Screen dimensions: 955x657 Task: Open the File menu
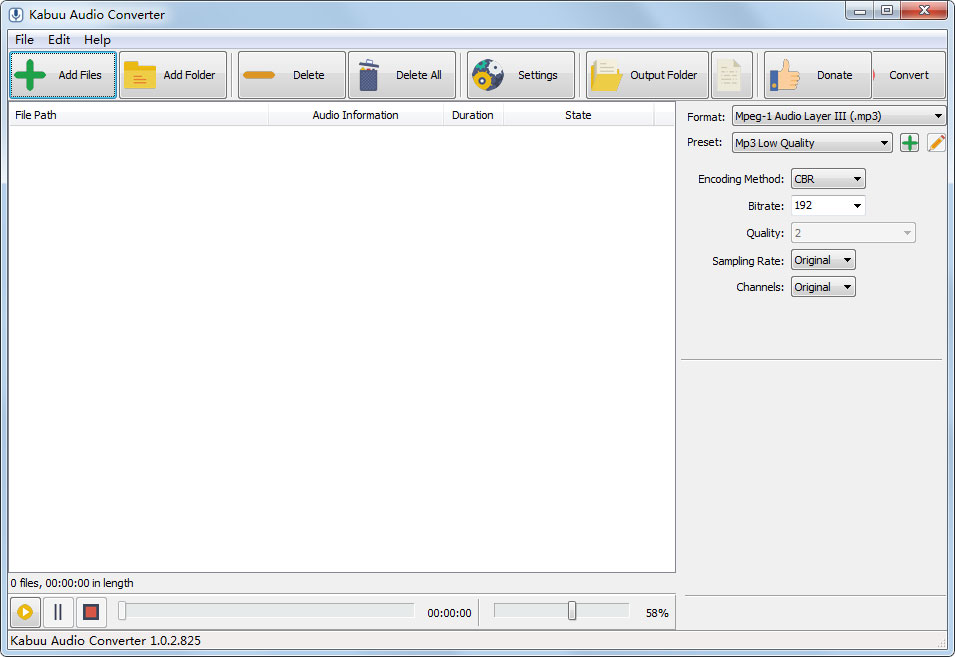[24, 40]
